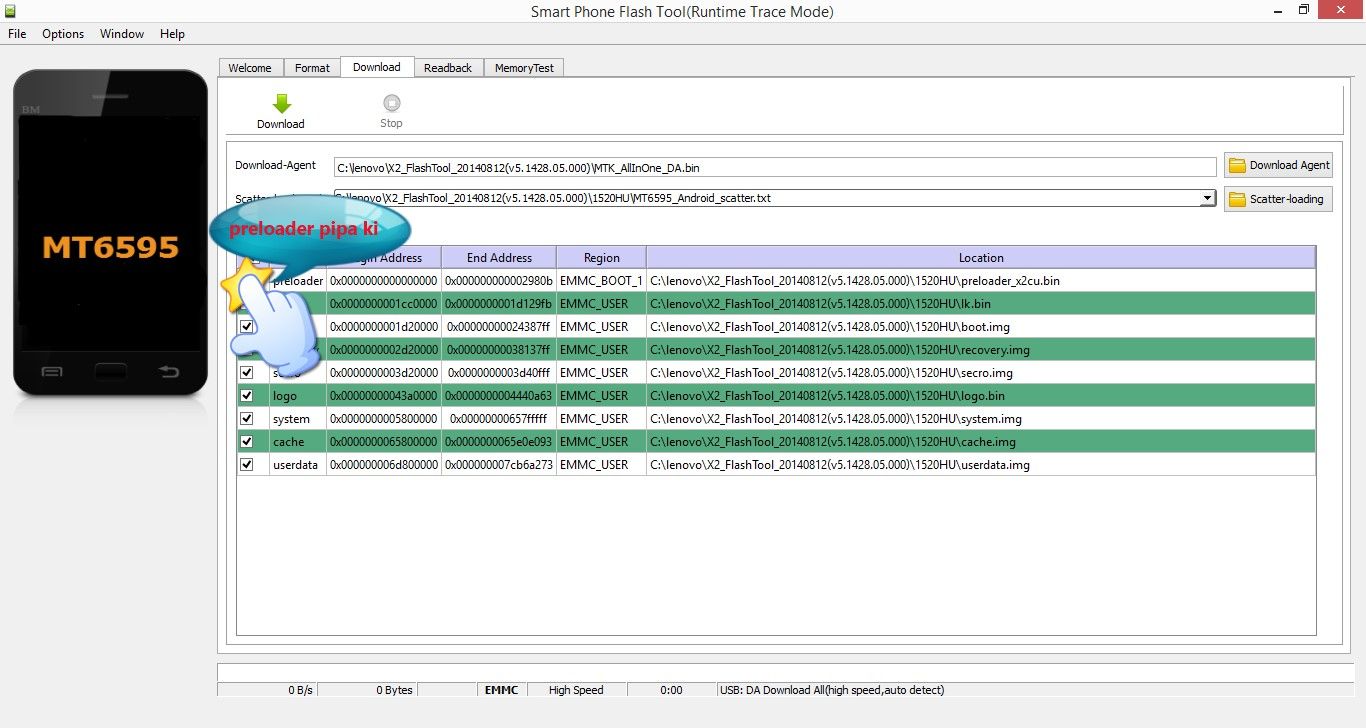Click the Region column header

602,257
